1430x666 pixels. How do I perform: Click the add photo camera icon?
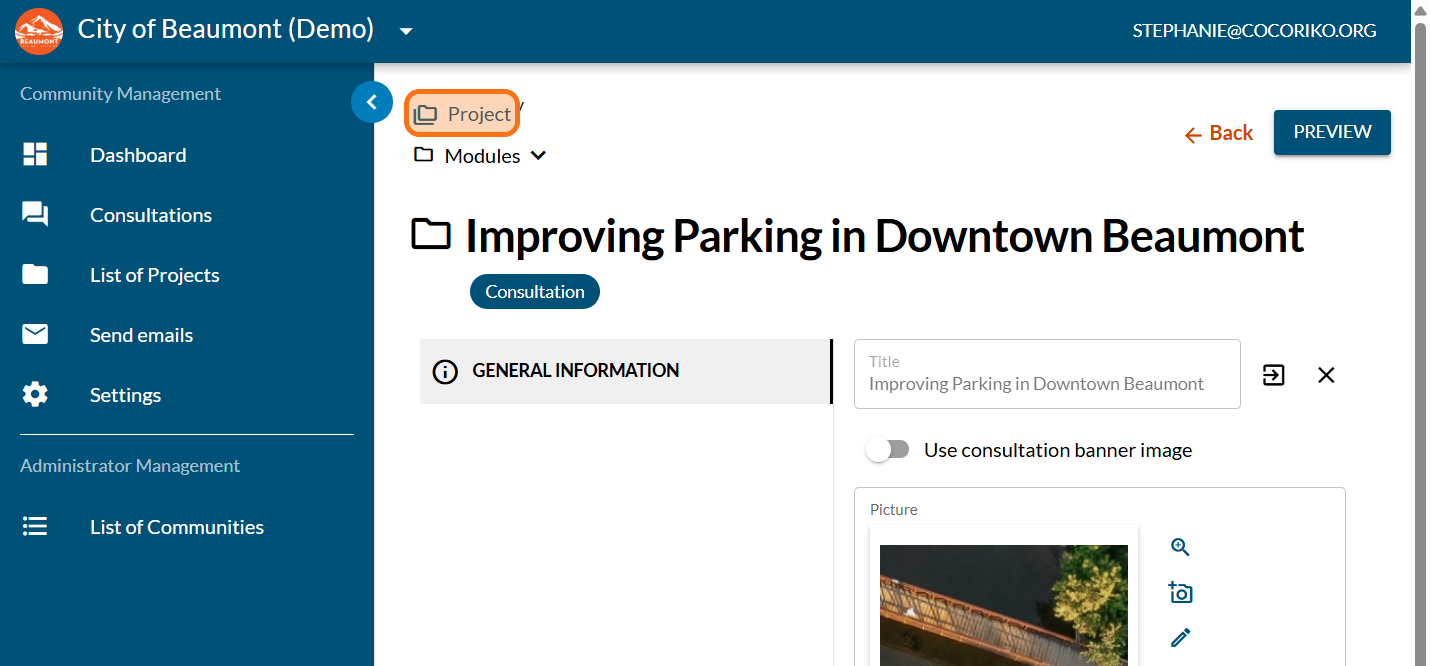tap(1180, 593)
